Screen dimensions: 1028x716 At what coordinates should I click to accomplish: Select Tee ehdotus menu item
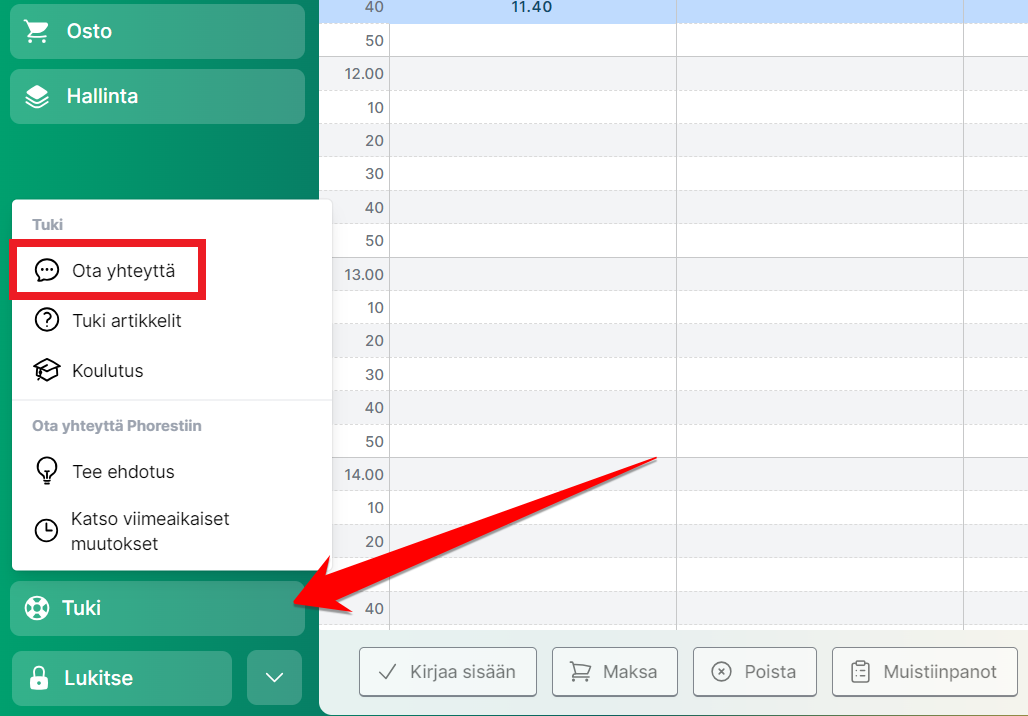(x=123, y=471)
